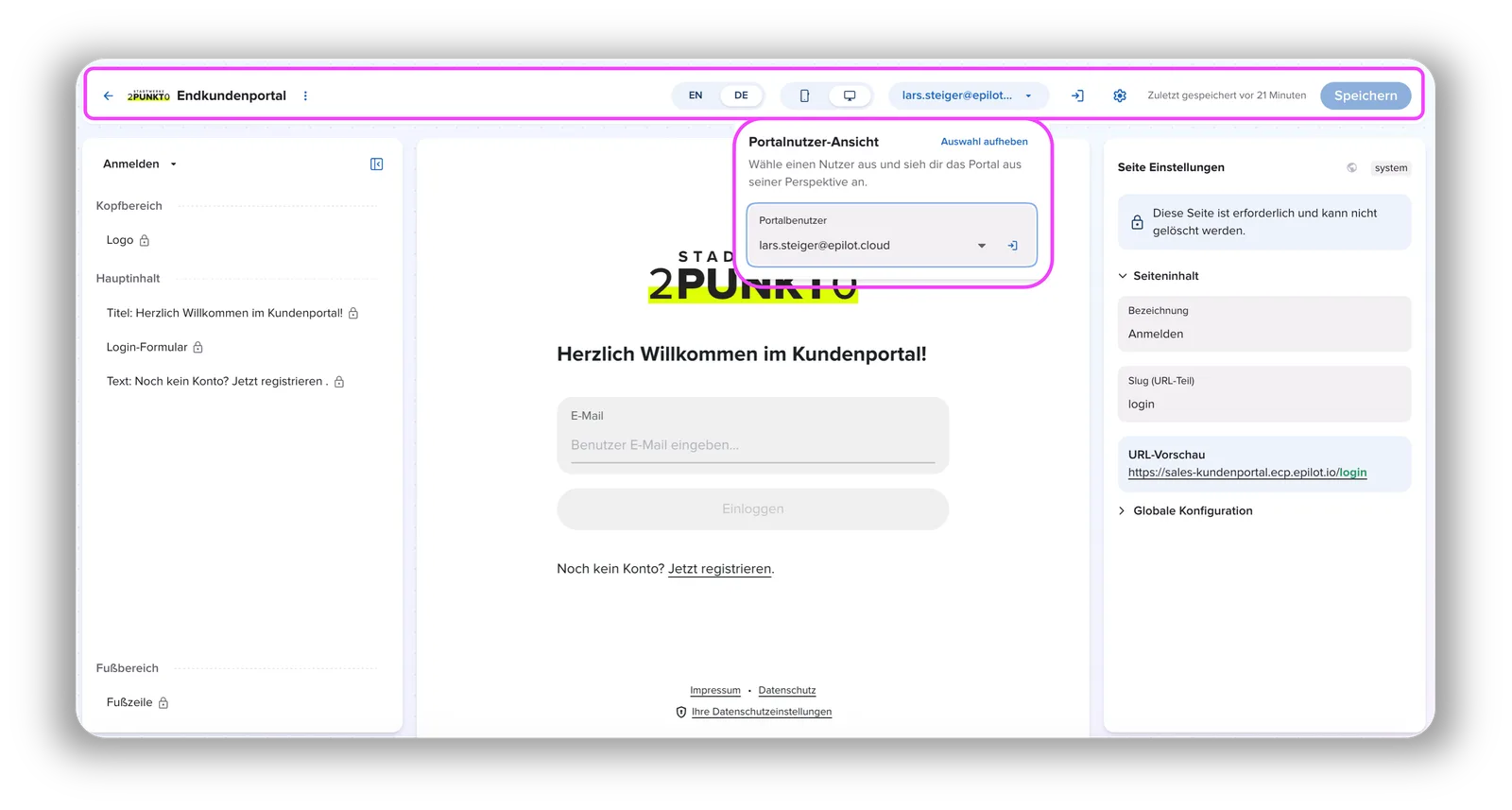Click the Portalbenutzer dropdown arrow

tap(982, 246)
